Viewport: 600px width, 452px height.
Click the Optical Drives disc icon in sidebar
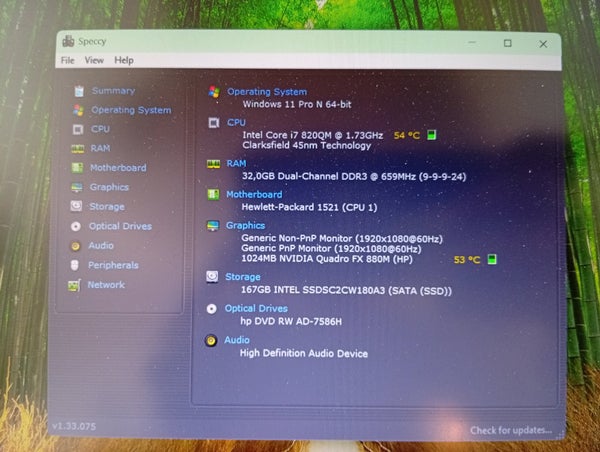76,226
